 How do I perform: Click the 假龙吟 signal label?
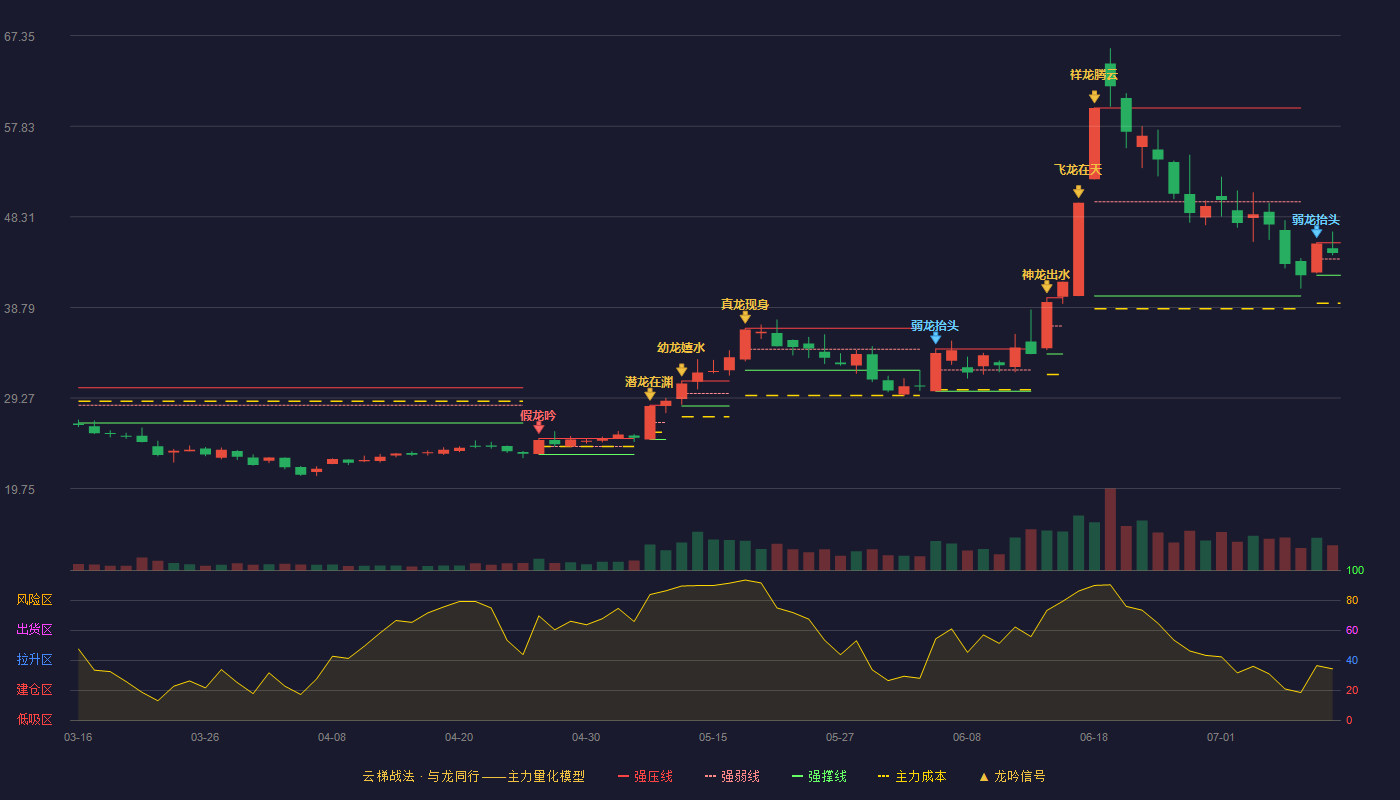click(x=538, y=415)
